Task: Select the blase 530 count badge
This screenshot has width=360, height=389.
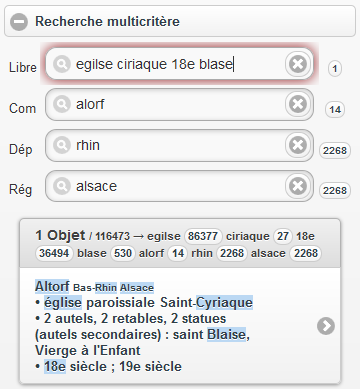Action: tap(123, 253)
